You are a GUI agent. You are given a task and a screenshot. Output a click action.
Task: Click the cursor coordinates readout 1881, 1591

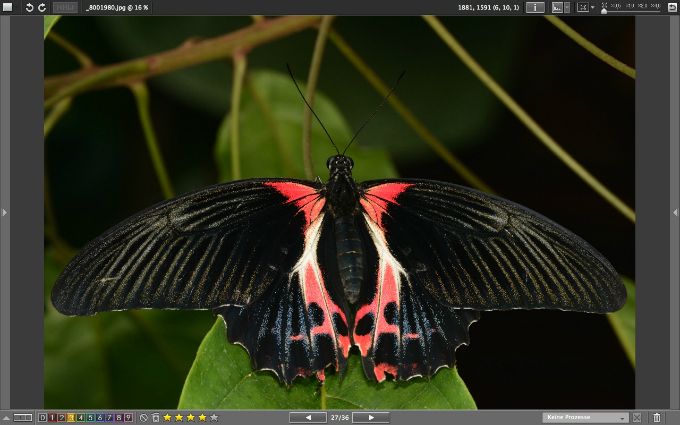point(488,7)
